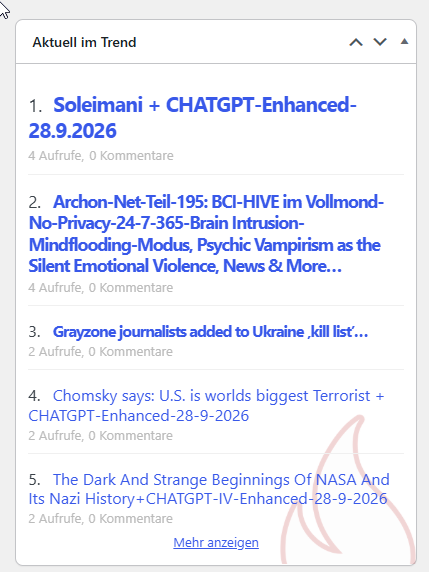Open the Chomsky says U.S. biggest Terrorist post
The image size is (429, 572).
(x=206, y=406)
